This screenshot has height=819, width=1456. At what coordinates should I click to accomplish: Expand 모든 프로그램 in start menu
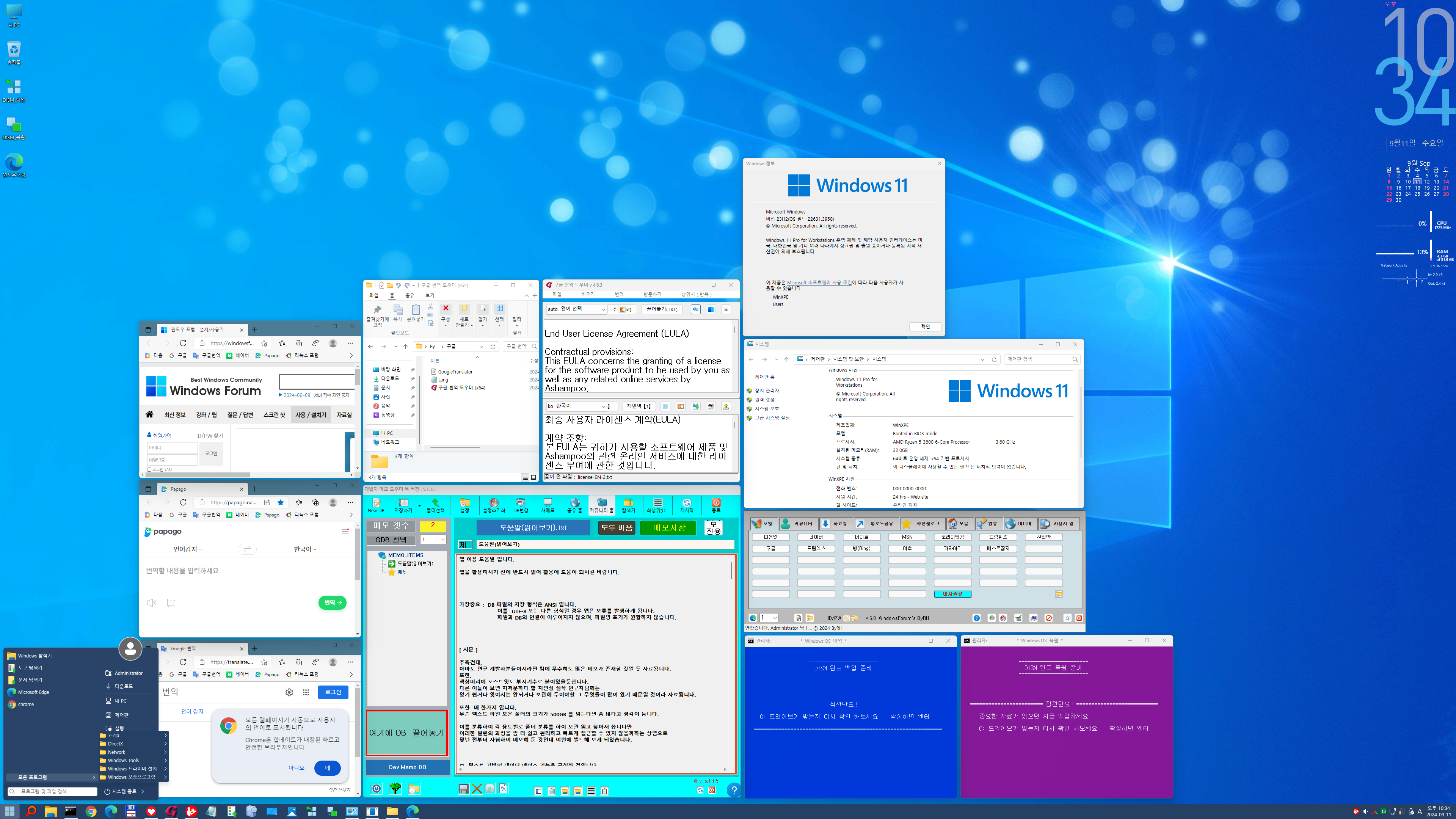52,777
